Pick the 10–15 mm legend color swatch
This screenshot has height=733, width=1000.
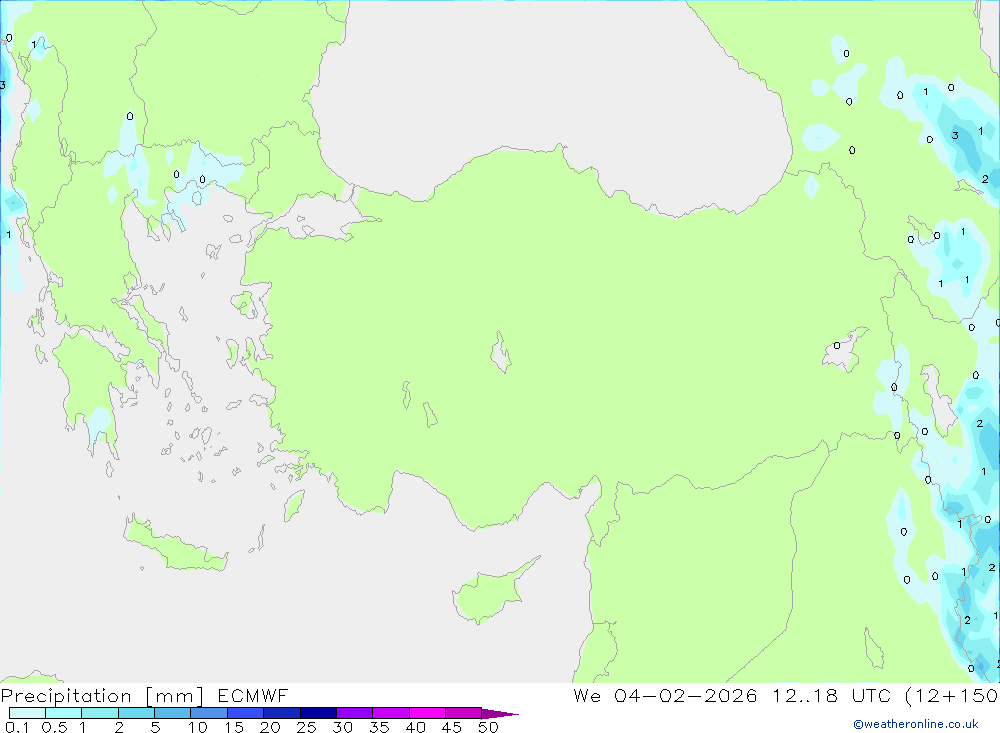209,713
